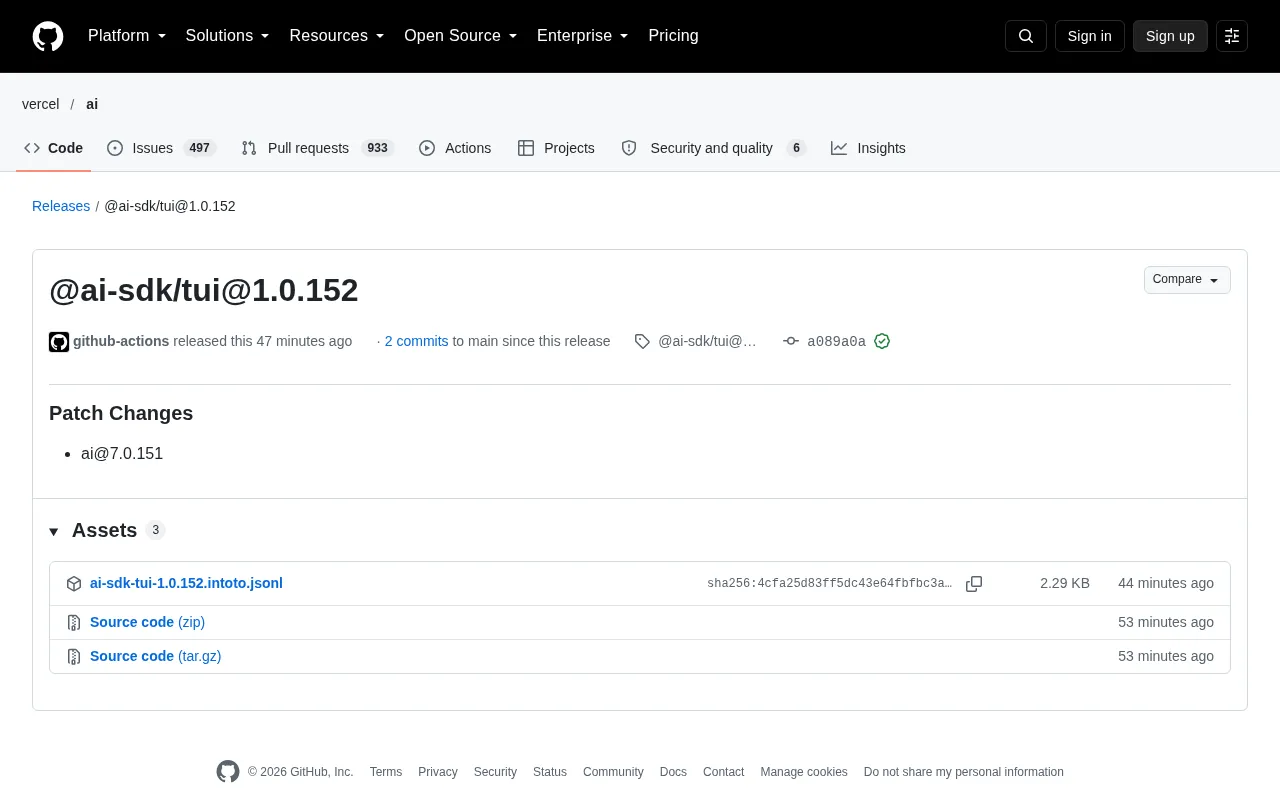Open the footer Status link
The width and height of the screenshot is (1280, 800).
550,772
